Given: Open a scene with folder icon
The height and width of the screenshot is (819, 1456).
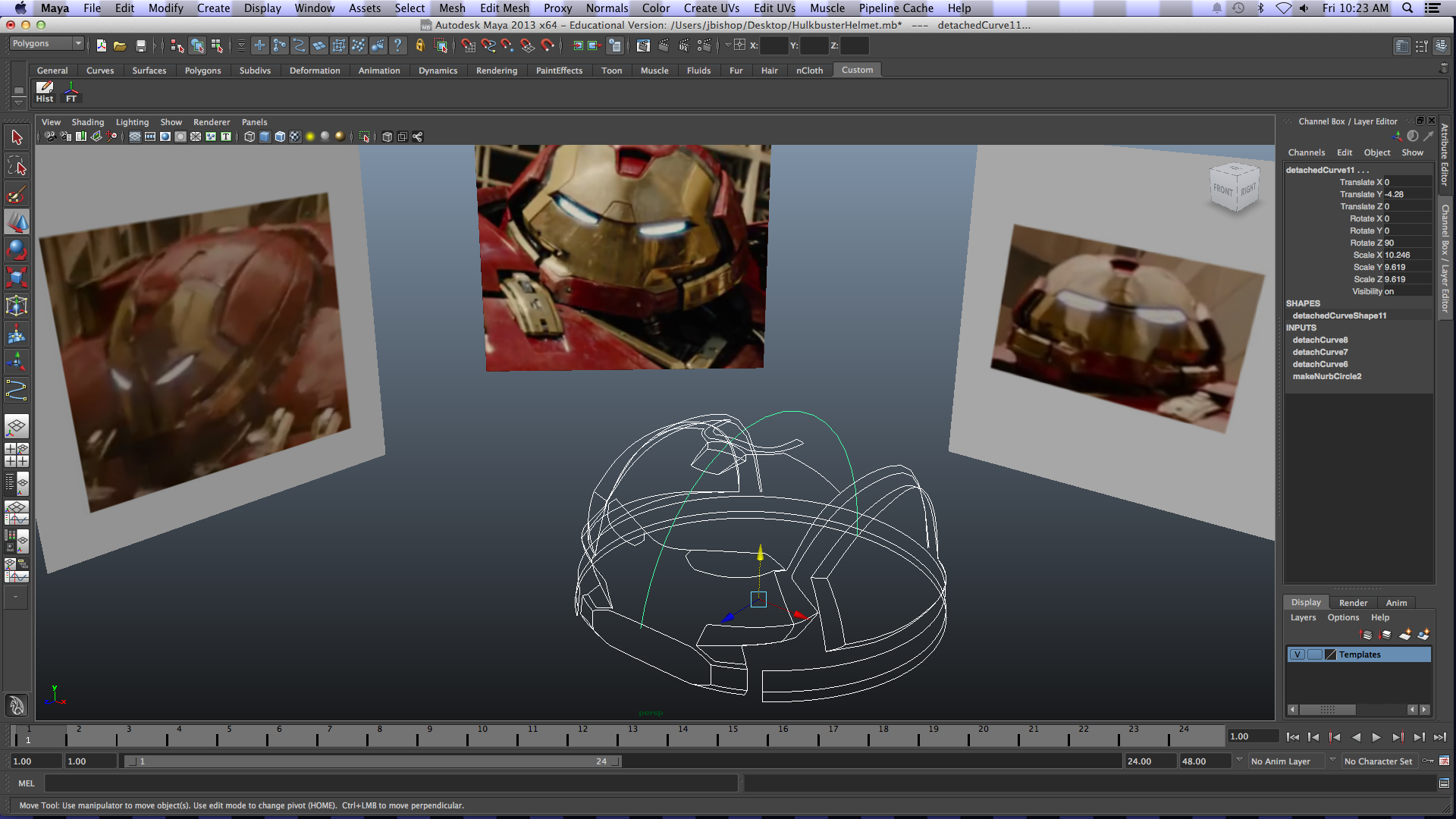Looking at the screenshot, I should coord(120,45).
